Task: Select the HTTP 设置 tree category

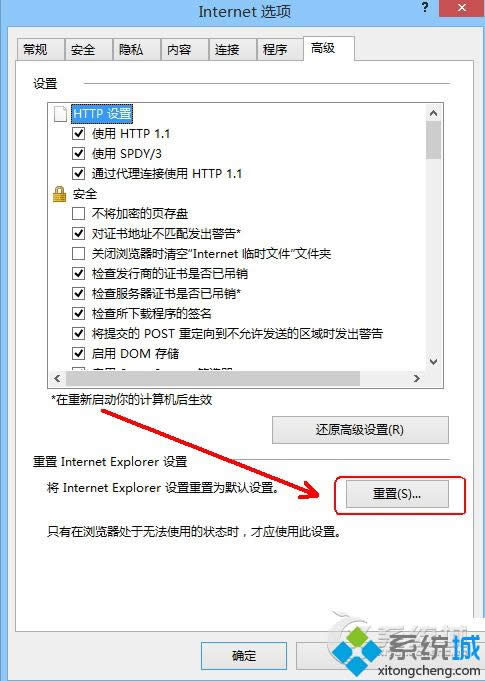Action: click(x=102, y=114)
